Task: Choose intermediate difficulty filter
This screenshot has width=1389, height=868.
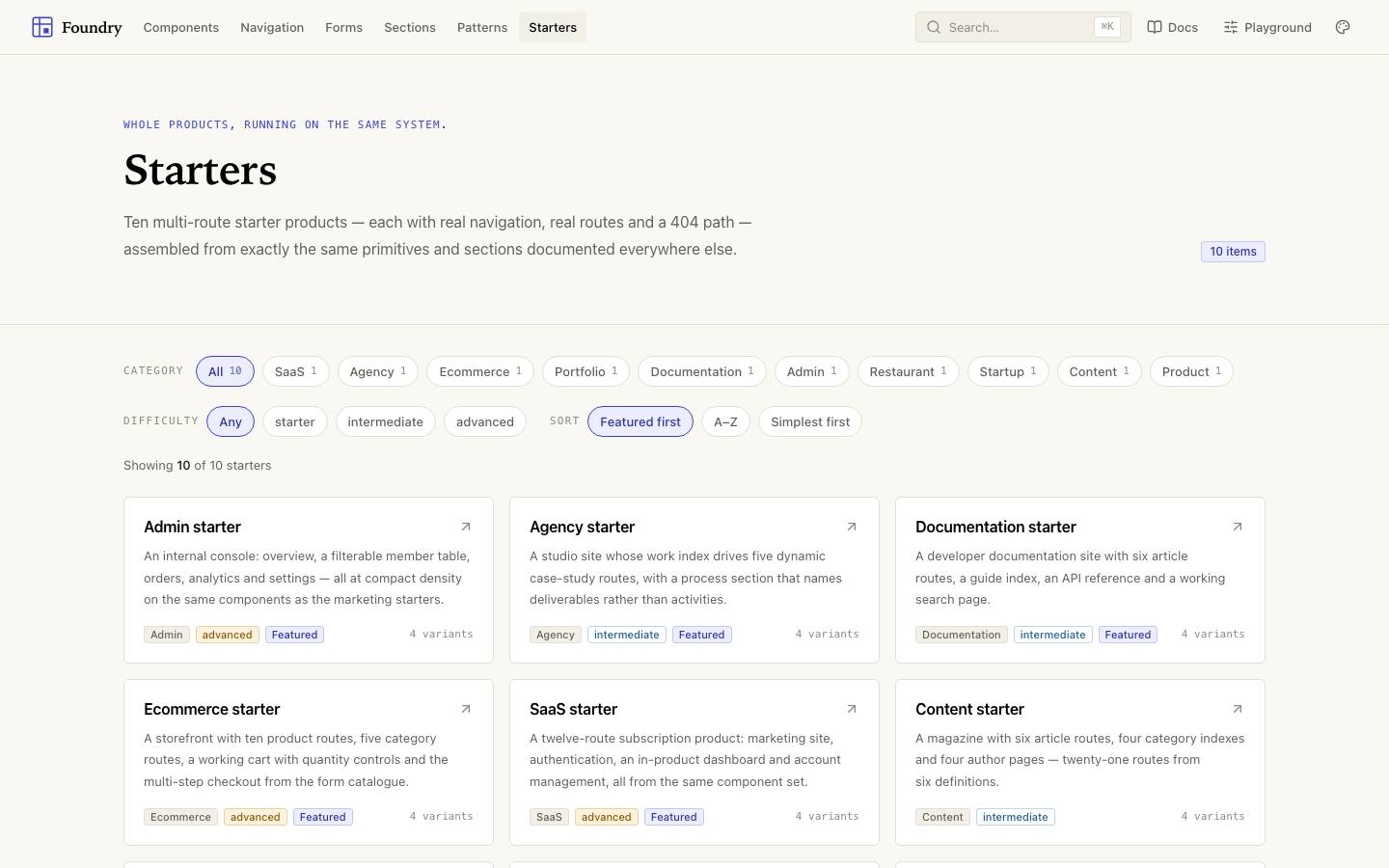Action: pos(386,421)
